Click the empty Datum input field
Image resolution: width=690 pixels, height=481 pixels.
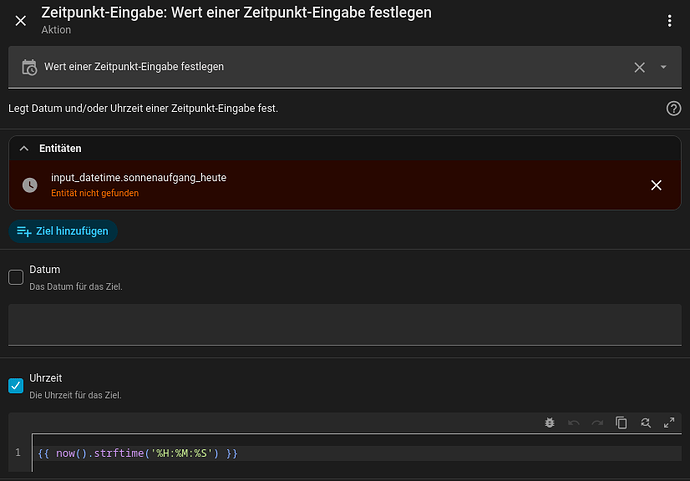coord(345,324)
